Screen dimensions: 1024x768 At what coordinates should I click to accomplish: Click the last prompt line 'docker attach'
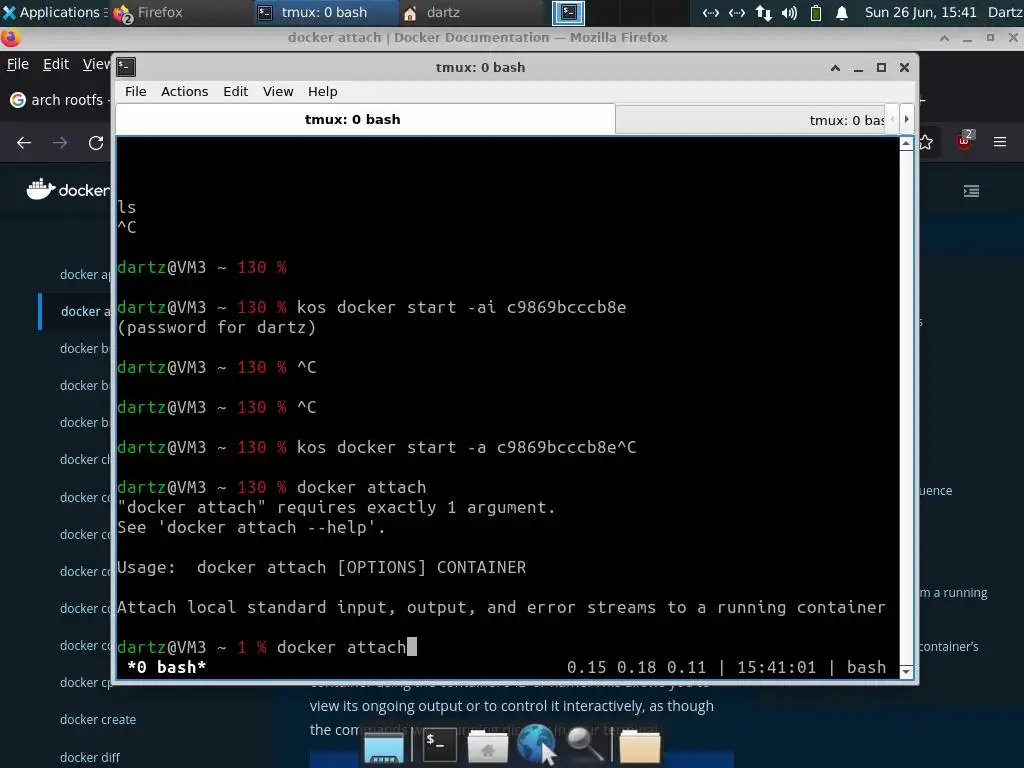[266, 647]
